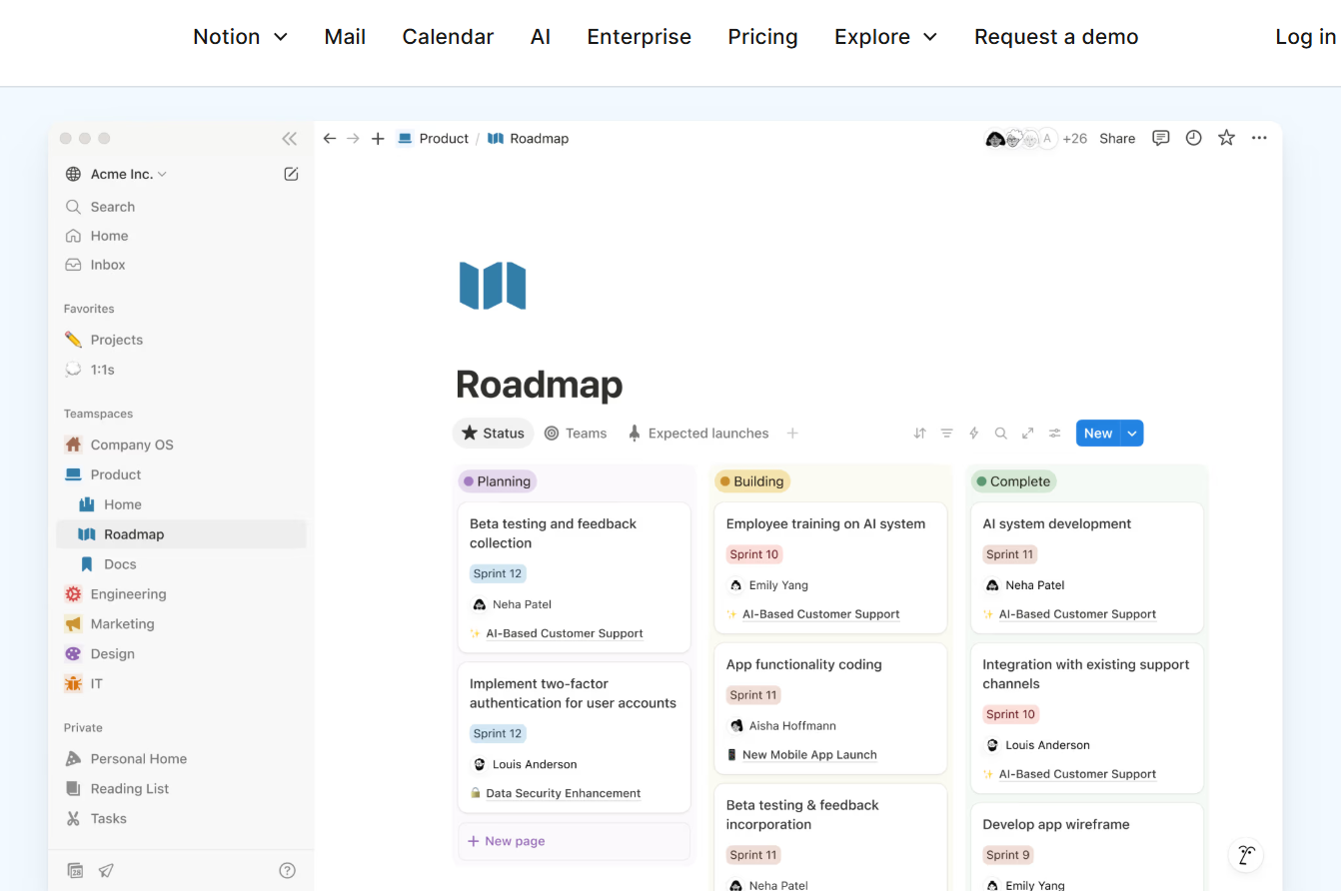Screen dimensions: 1341x896
Task: Click the yellow Building status tag
Action: 752,481
